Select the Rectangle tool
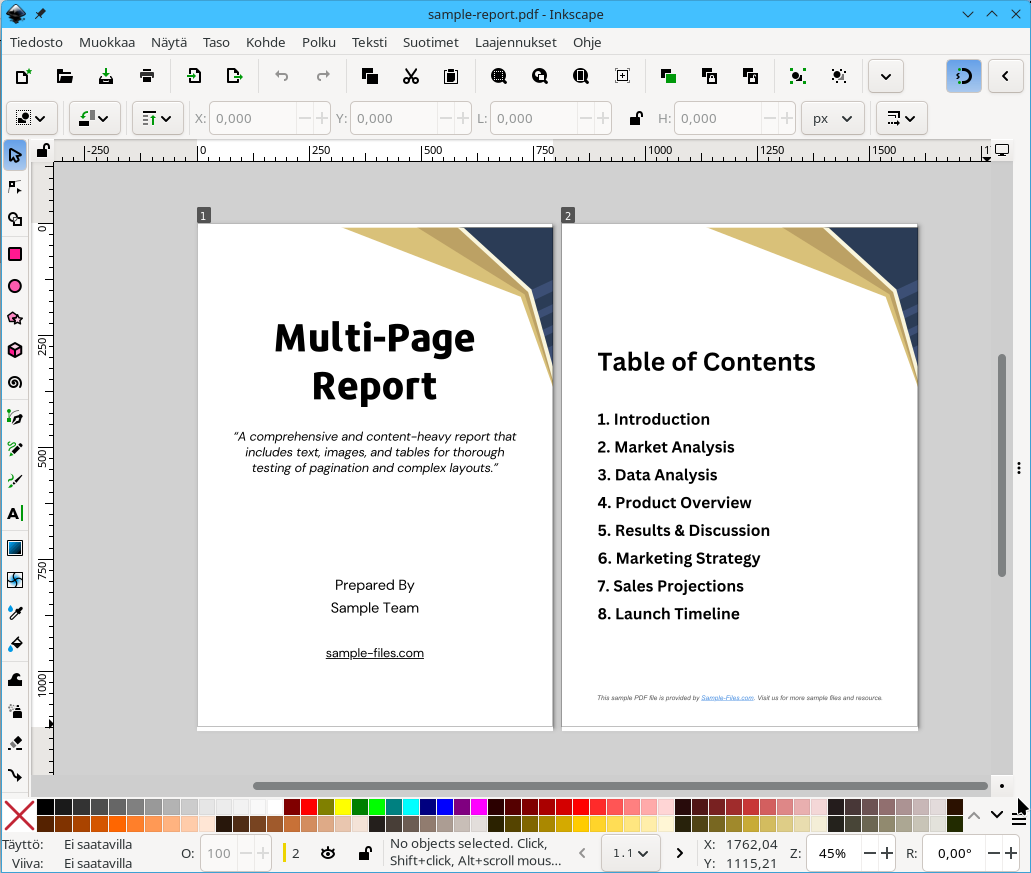The image size is (1031, 873). (x=15, y=254)
